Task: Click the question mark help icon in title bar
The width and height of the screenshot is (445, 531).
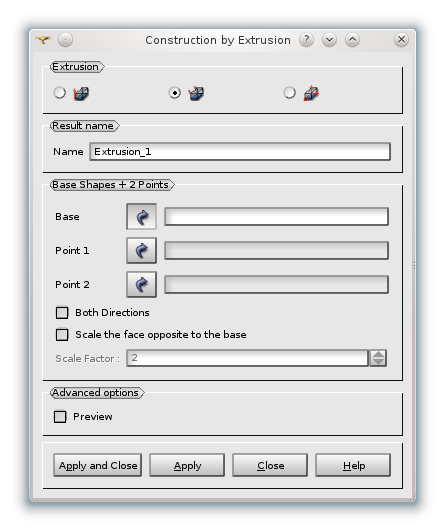Action: click(306, 40)
